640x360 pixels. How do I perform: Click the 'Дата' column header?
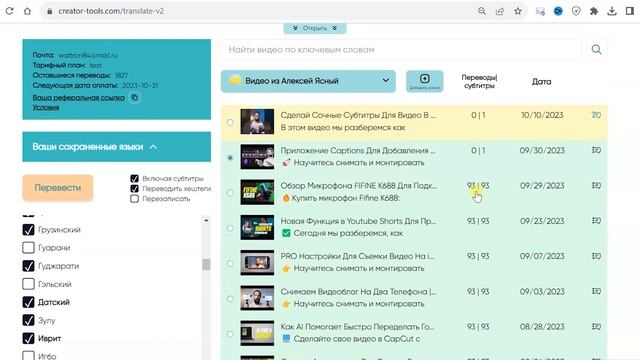click(541, 82)
